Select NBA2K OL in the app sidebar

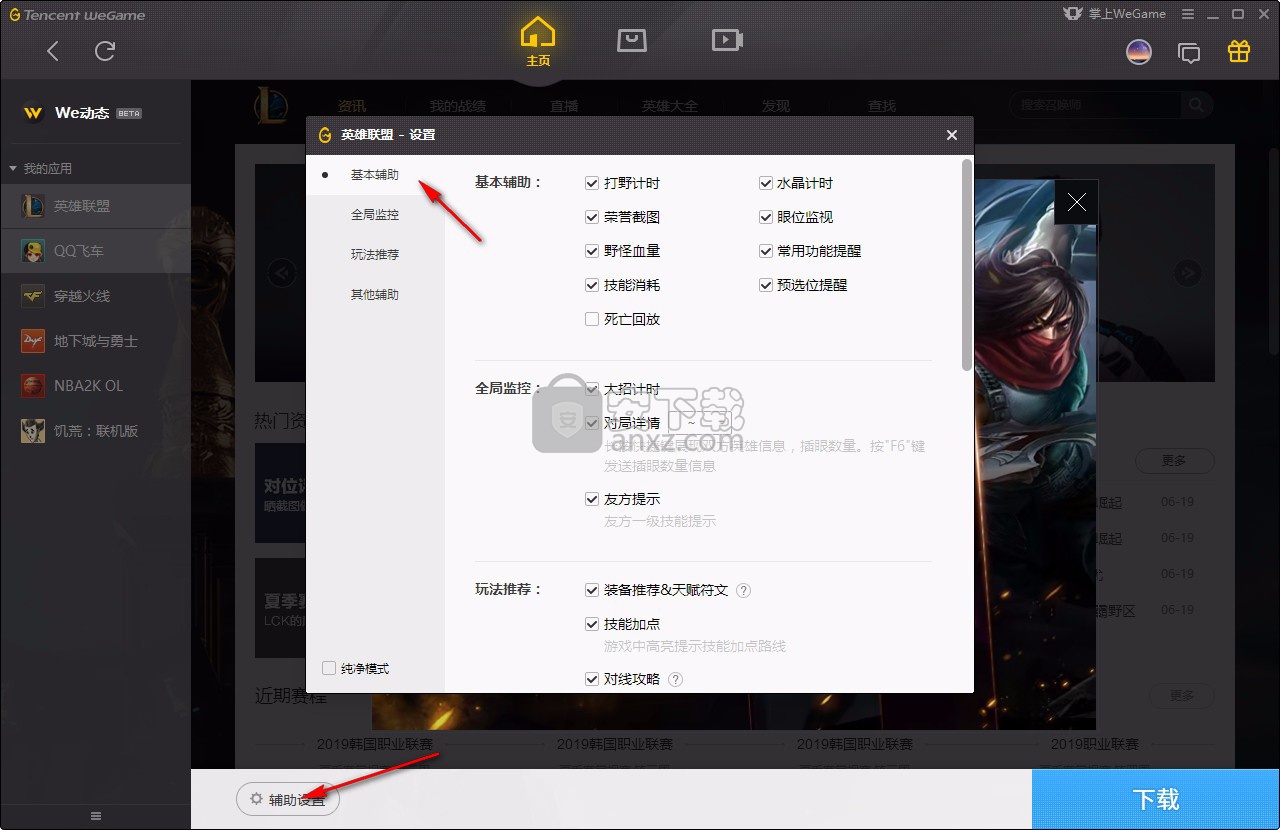click(95, 386)
